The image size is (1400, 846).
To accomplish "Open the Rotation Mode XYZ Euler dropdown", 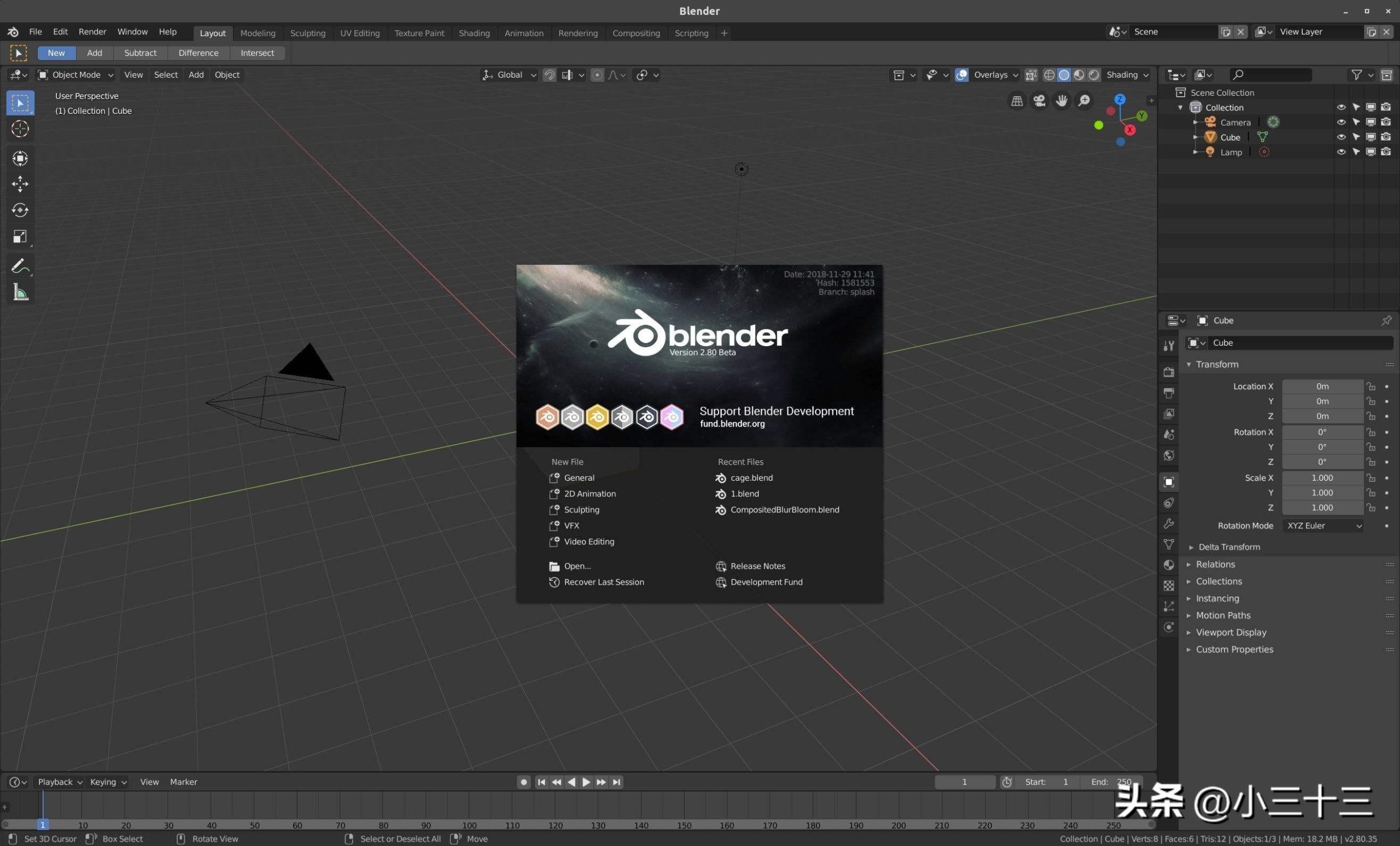I will tap(1323, 526).
